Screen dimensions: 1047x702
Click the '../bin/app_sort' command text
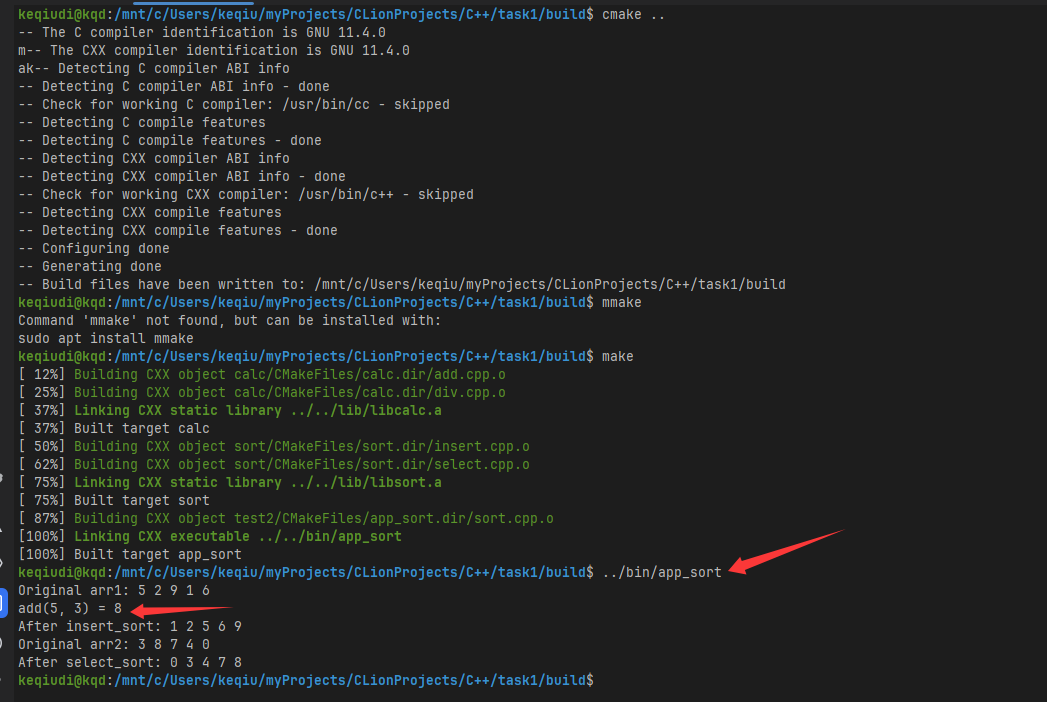(662, 572)
